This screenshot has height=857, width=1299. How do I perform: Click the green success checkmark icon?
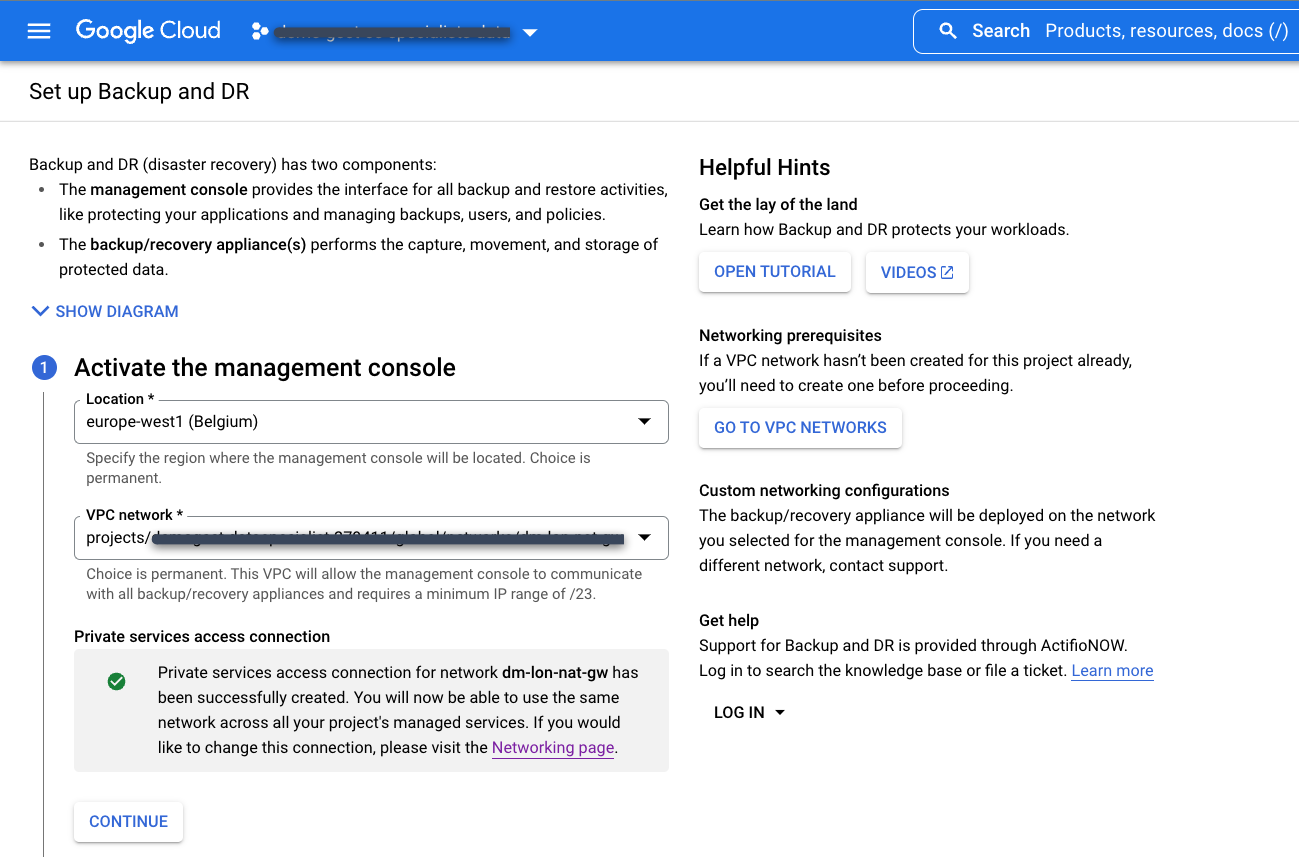coord(116,680)
